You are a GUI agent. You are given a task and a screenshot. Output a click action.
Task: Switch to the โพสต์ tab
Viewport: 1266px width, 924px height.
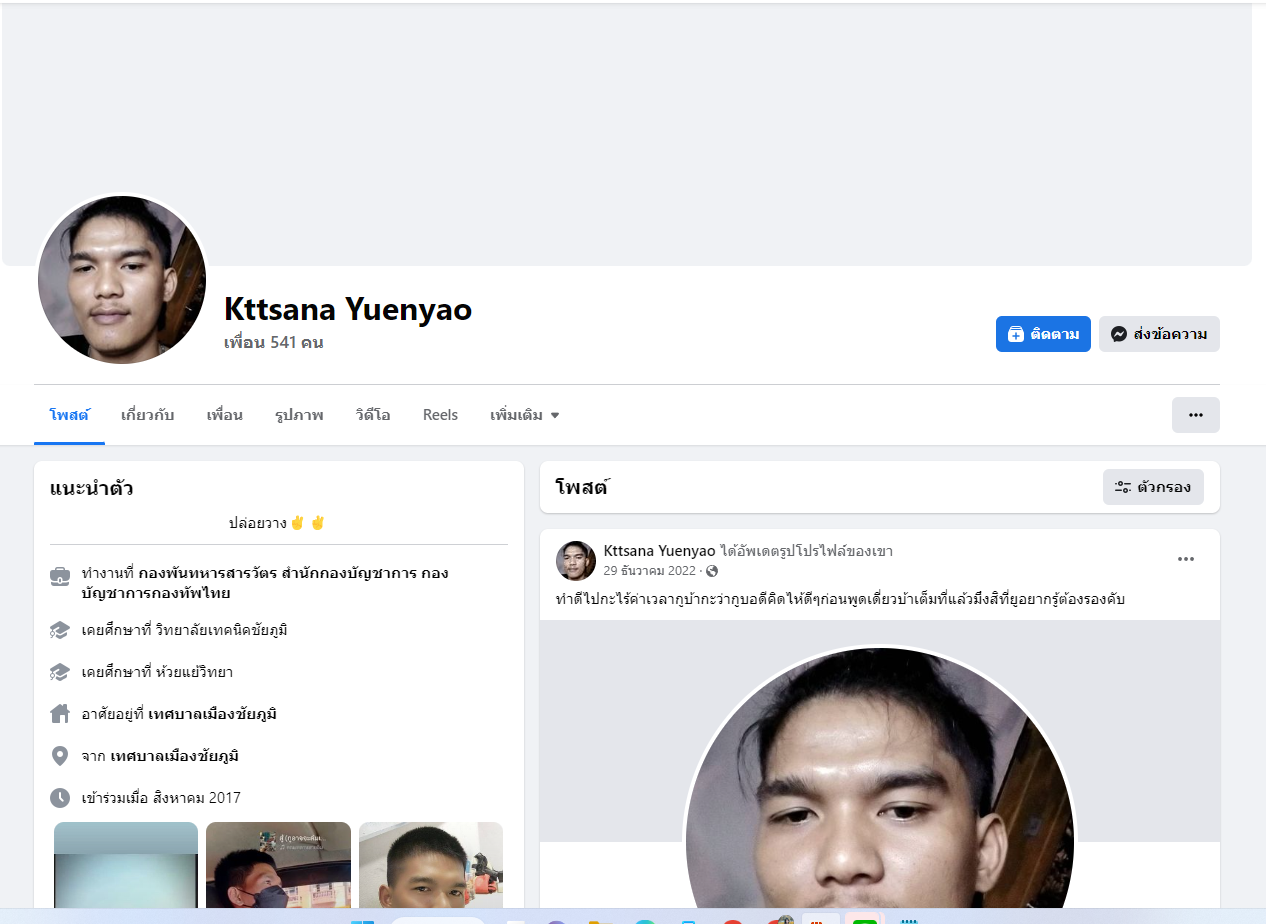pyautogui.click(x=69, y=415)
